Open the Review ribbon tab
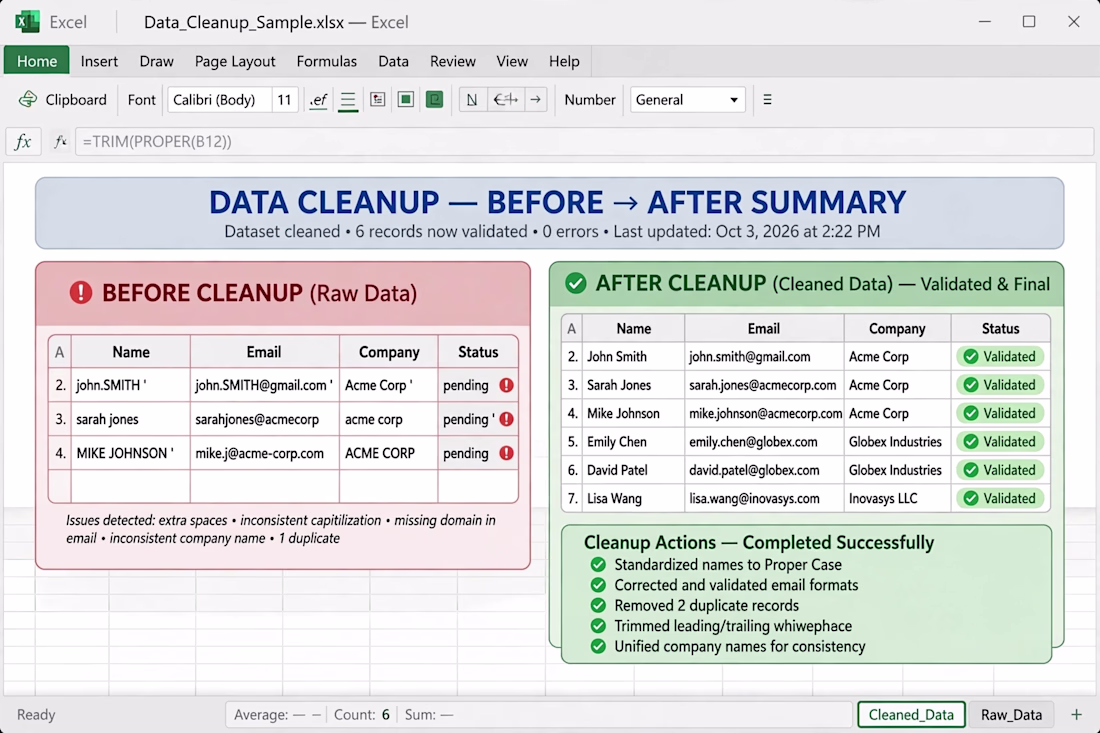The width and height of the screenshot is (1100, 733). (x=452, y=61)
